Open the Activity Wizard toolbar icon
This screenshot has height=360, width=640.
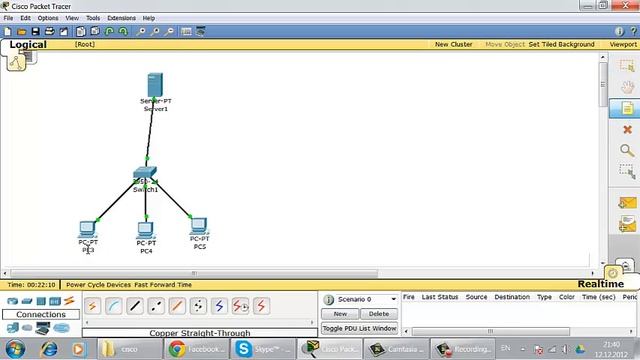64,31
